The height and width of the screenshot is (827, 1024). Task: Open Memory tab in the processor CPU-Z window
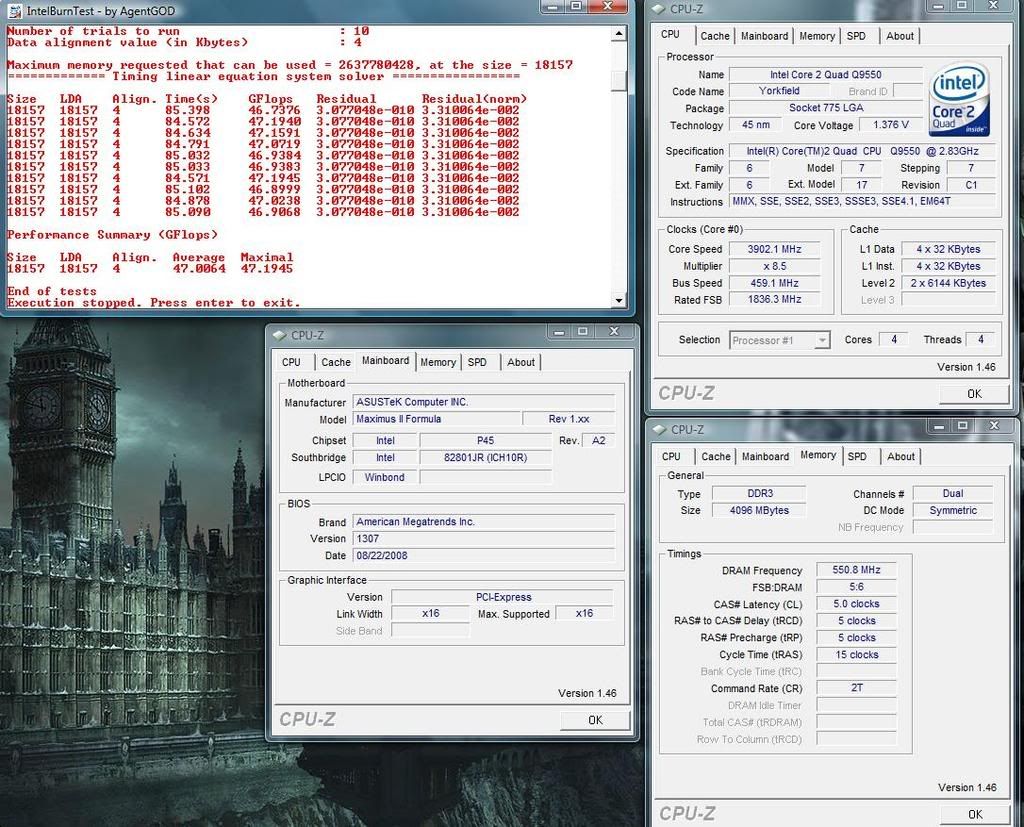click(817, 36)
